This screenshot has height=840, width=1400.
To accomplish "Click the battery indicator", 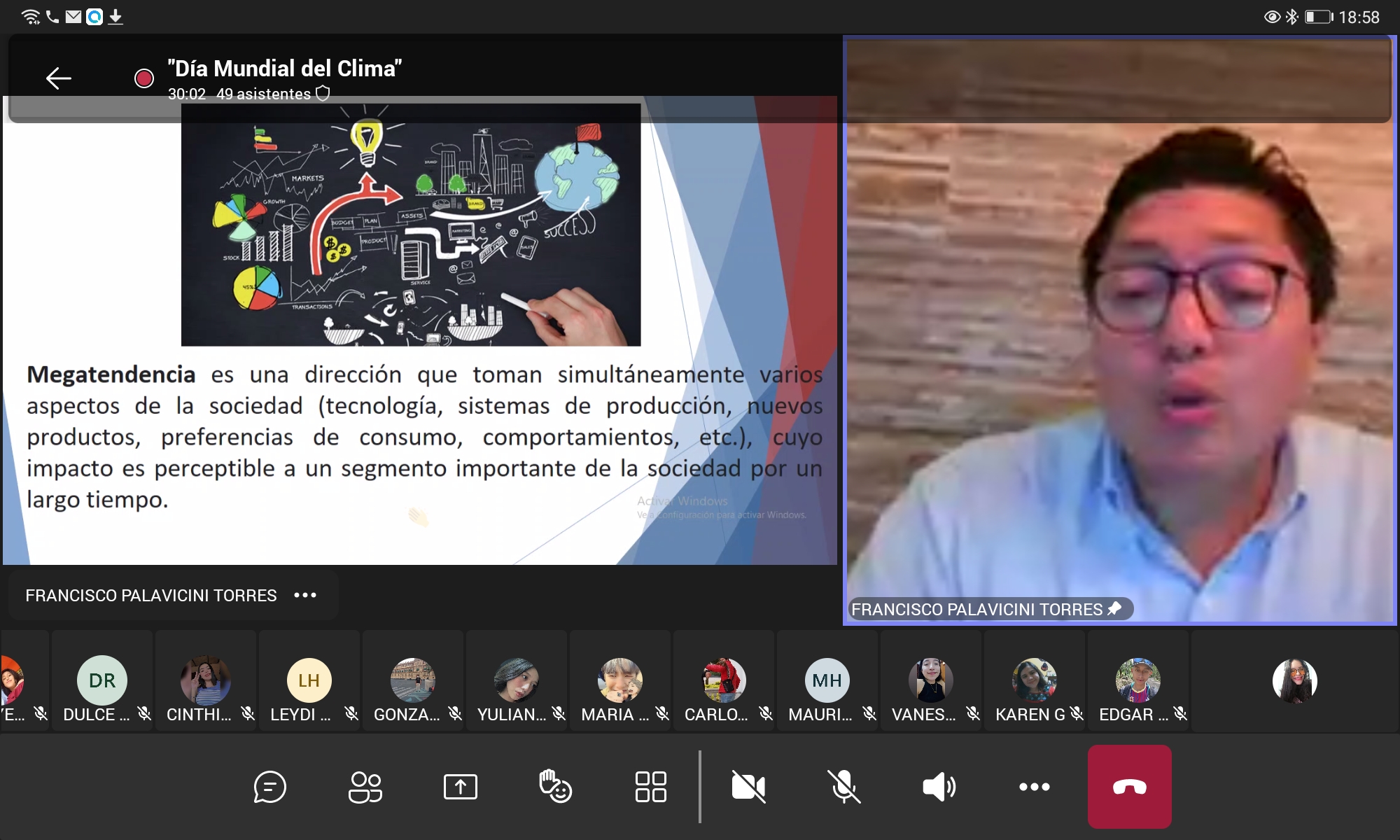I will click(x=1319, y=17).
